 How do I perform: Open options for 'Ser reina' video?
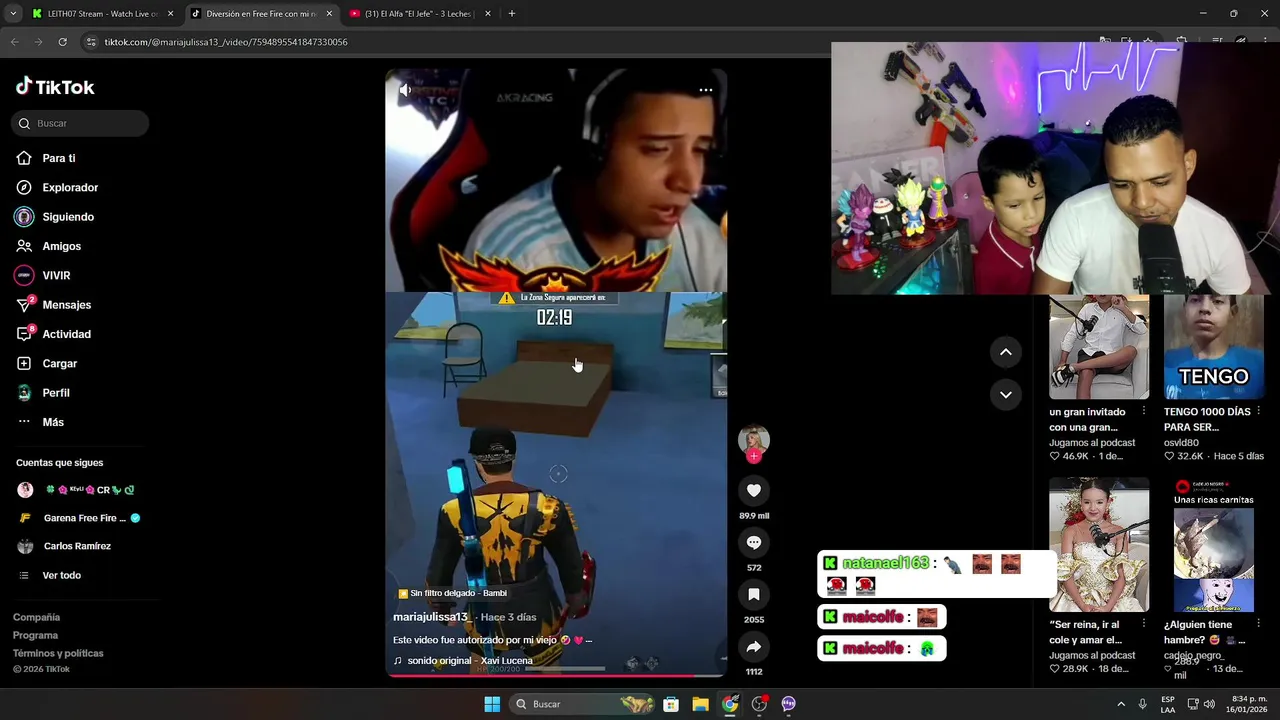pyautogui.click(x=1144, y=624)
